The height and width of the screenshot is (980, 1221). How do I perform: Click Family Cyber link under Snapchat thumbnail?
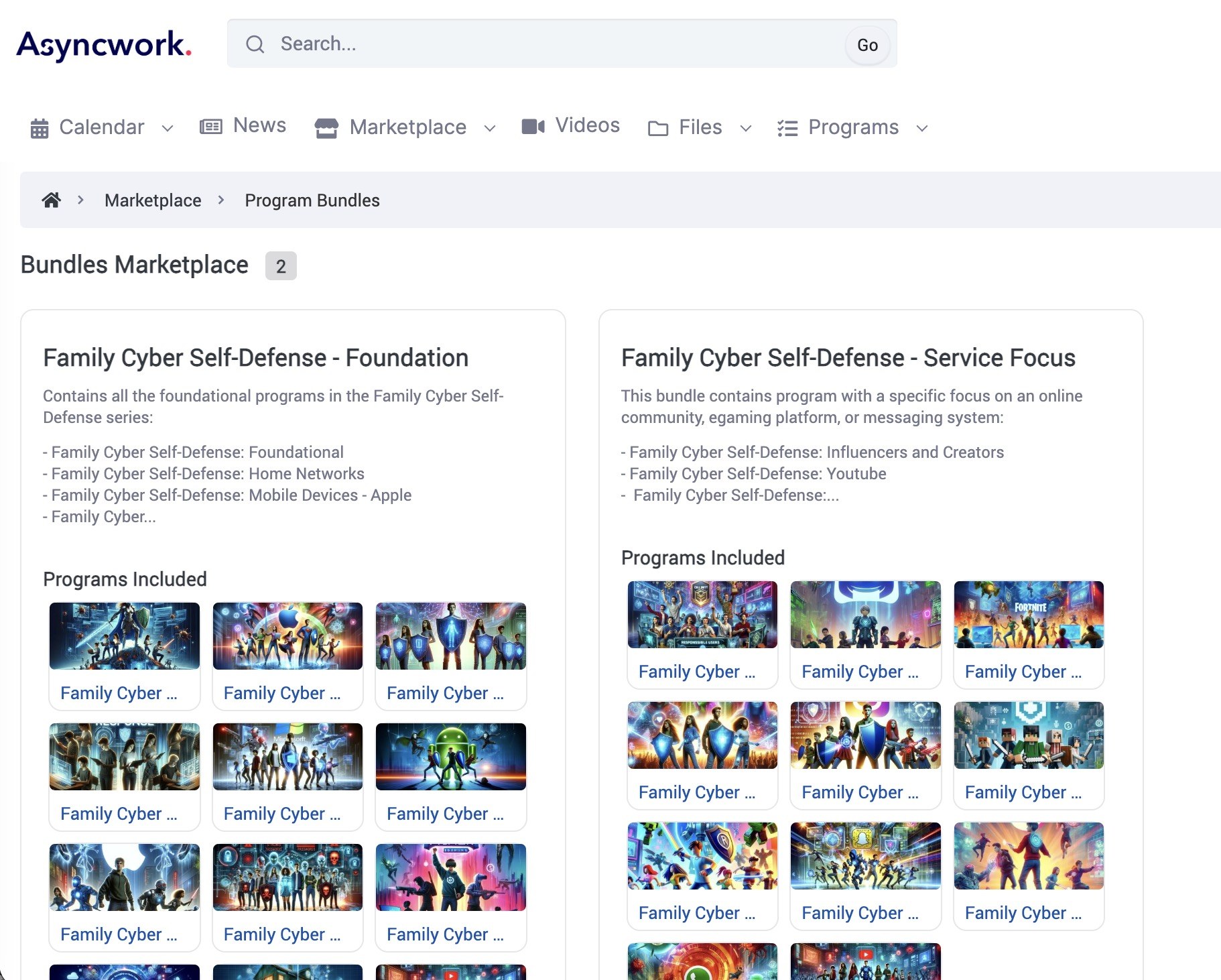tap(860, 913)
